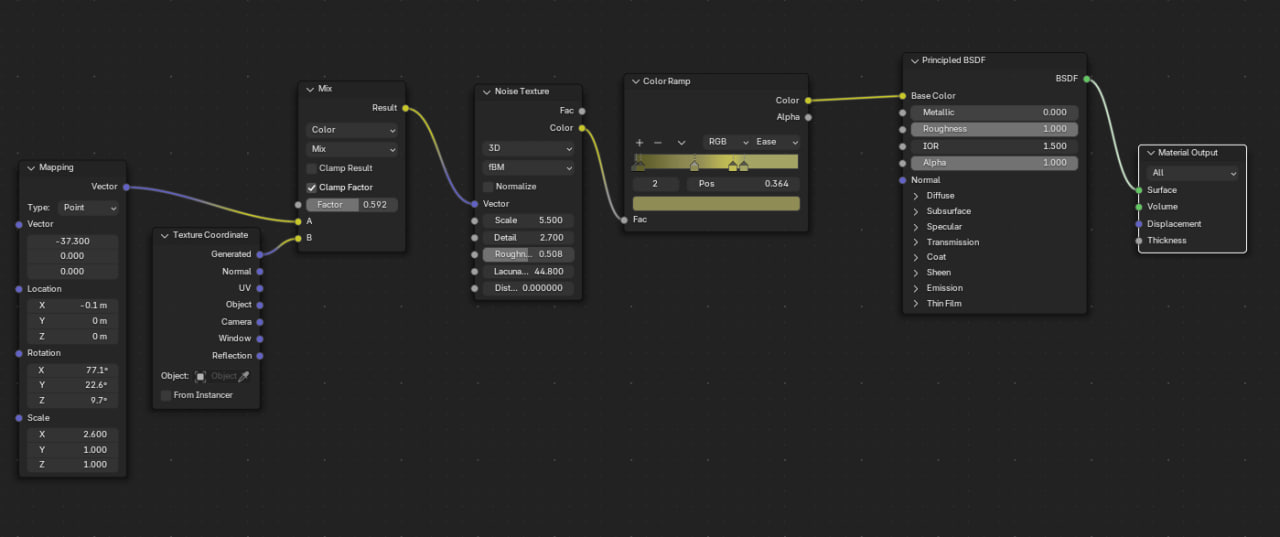Click the minus icon to delete a ramp stop
This screenshot has width=1280, height=537.
[x=658, y=142]
